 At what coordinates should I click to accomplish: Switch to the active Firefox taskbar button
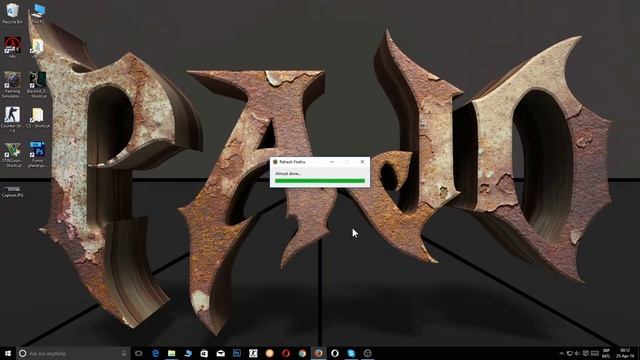point(318,353)
